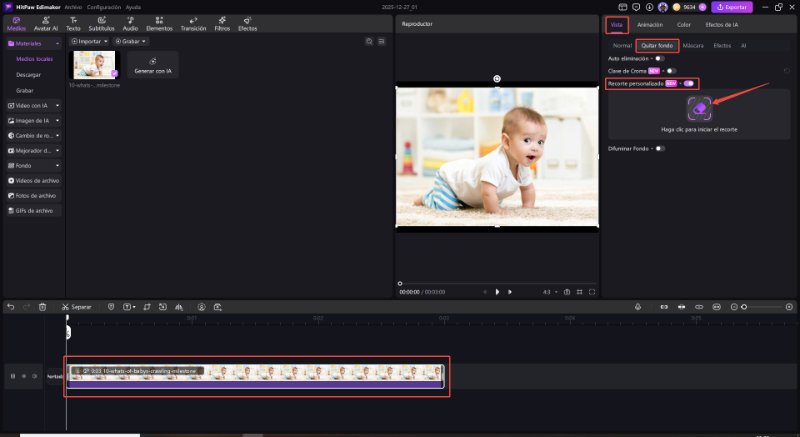Adjust the timeline zoom slider
800x437 pixels.
tap(744, 306)
